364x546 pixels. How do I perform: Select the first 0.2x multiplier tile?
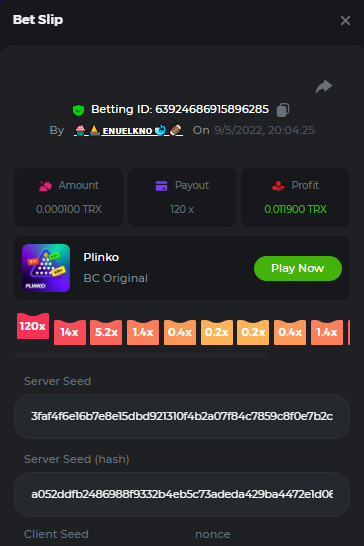tap(217, 332)
